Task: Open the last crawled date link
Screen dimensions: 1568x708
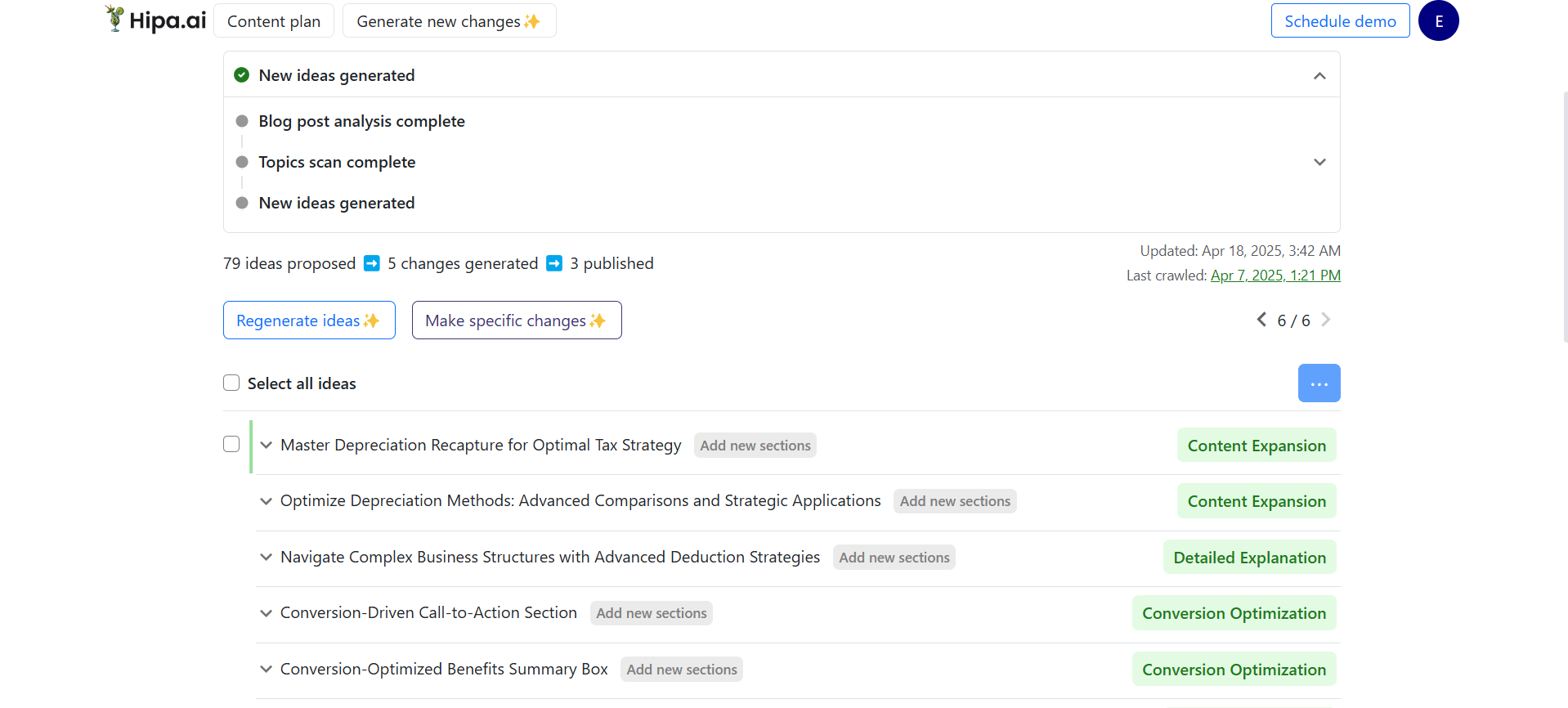Action: pos(1275,276)
